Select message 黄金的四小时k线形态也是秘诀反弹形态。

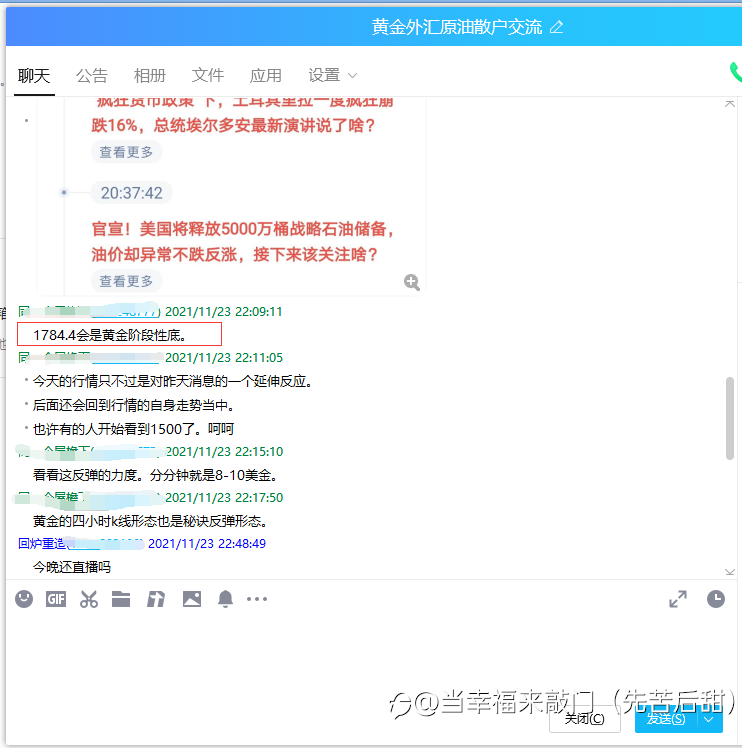pos(150,521)
